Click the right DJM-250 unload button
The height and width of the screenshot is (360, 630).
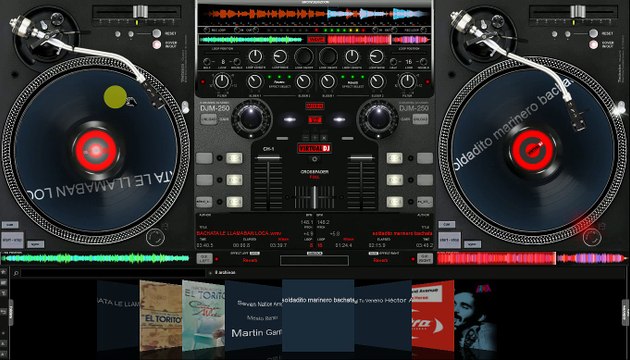pos(420,119)
